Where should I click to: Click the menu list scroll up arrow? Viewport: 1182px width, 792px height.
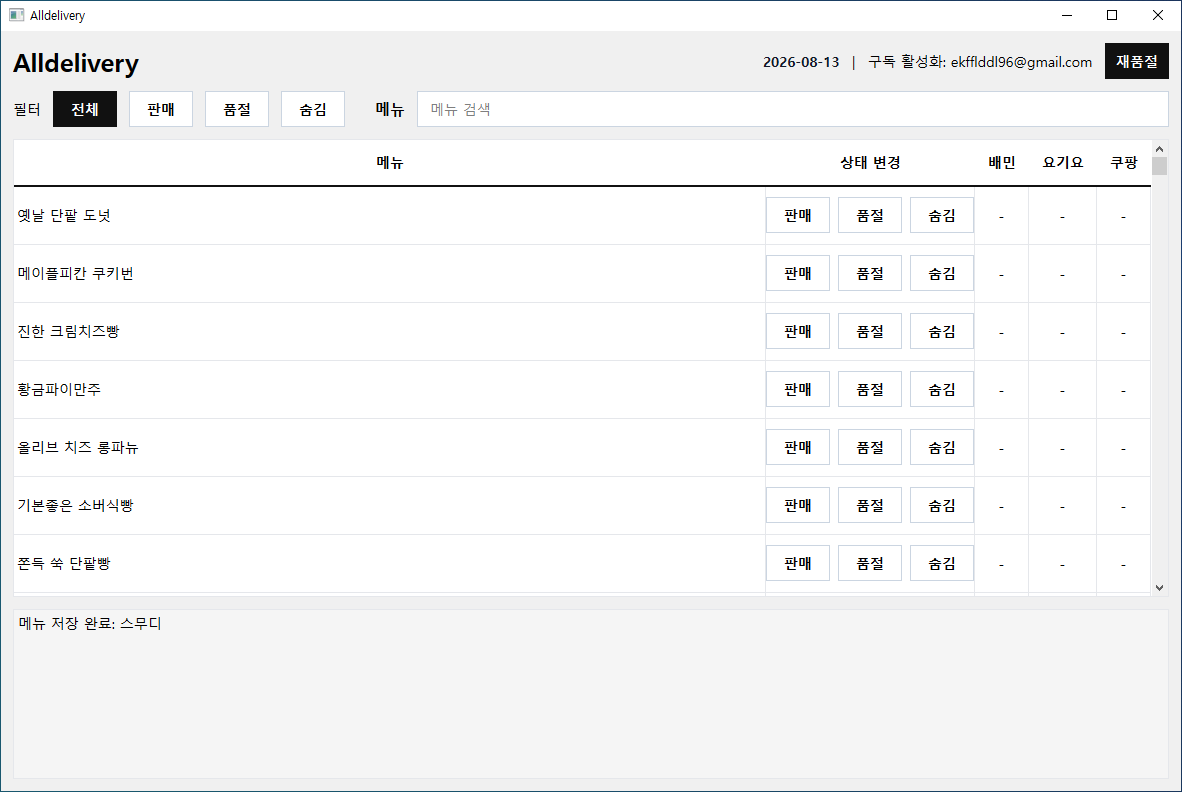(1159, 149)
